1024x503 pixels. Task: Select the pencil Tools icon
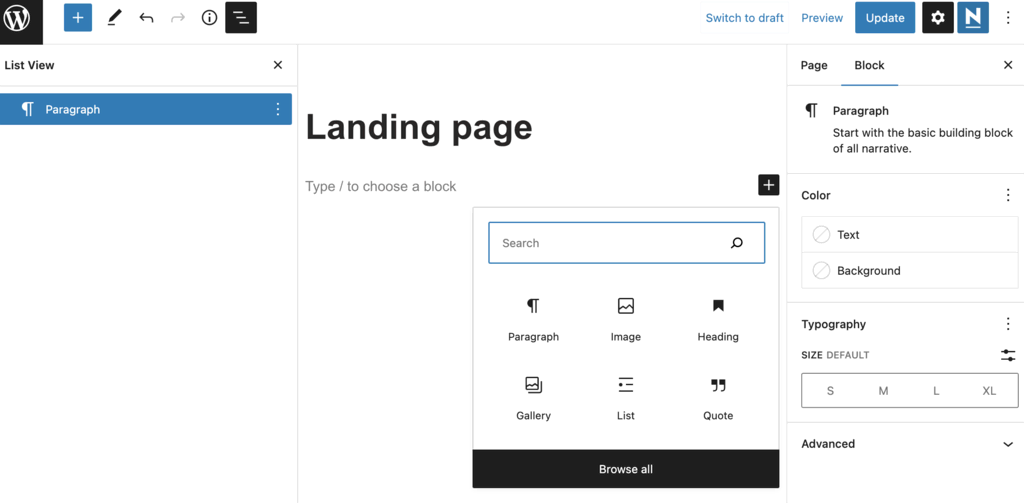(114, 18)
